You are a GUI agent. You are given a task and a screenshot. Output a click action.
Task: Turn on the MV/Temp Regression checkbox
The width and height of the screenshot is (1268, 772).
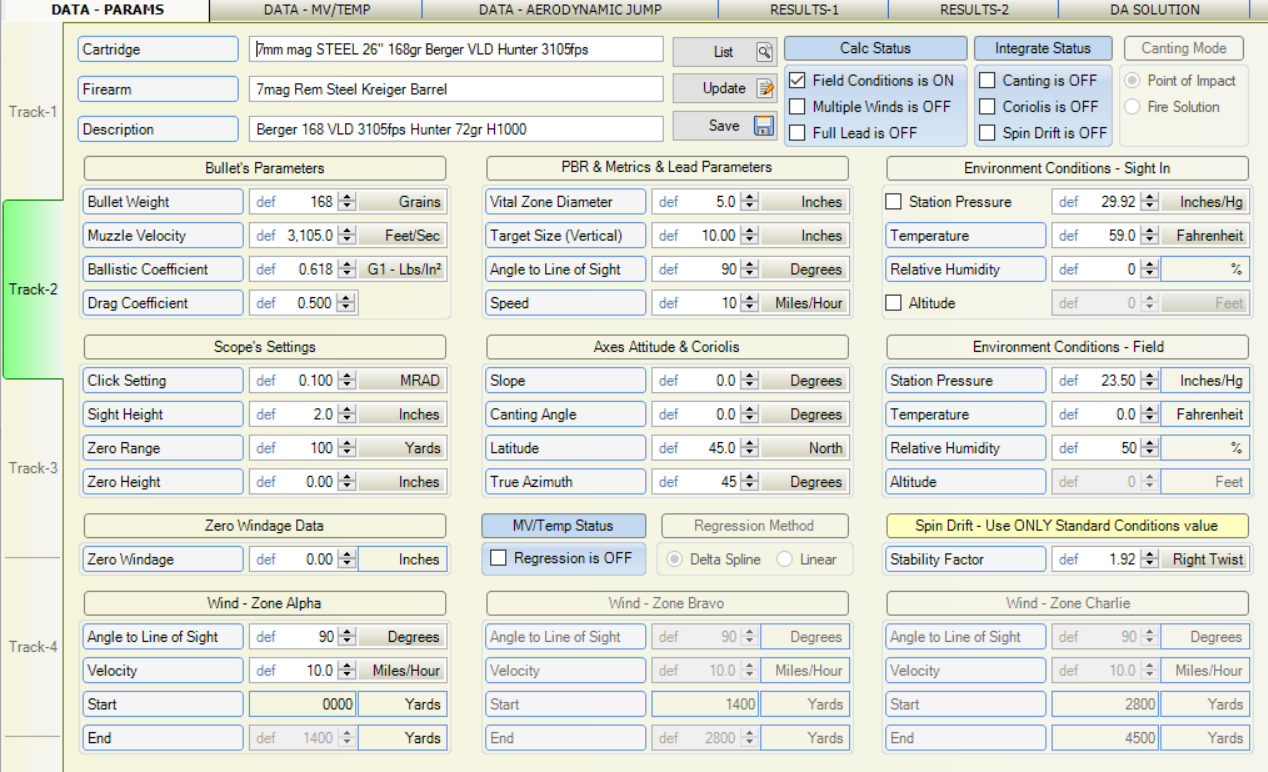point(498,558)
